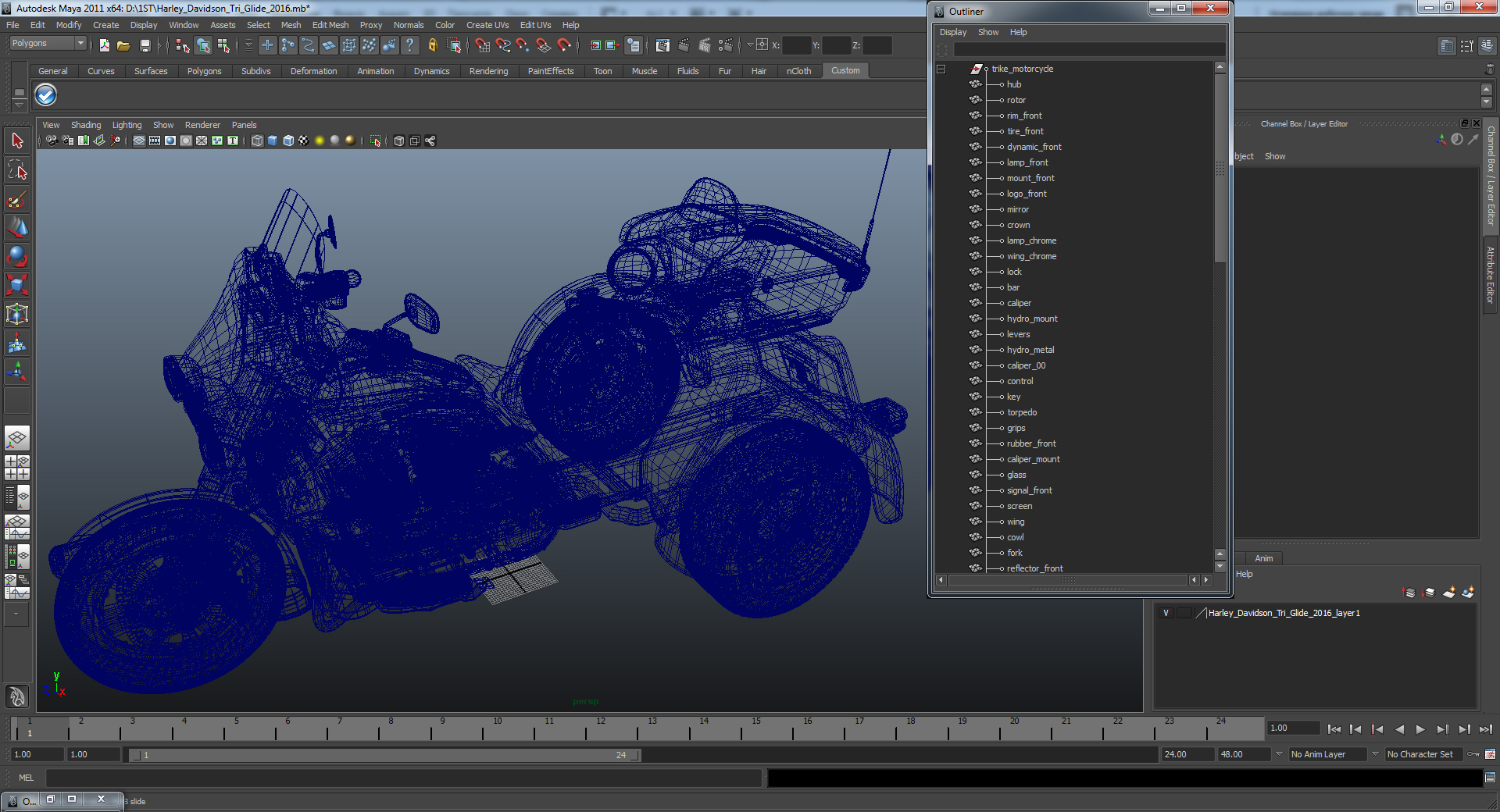This screenshot has height=812, width=1500.
Task: Select the arrow Select tool in toolbox
Action: click(17, 141)
